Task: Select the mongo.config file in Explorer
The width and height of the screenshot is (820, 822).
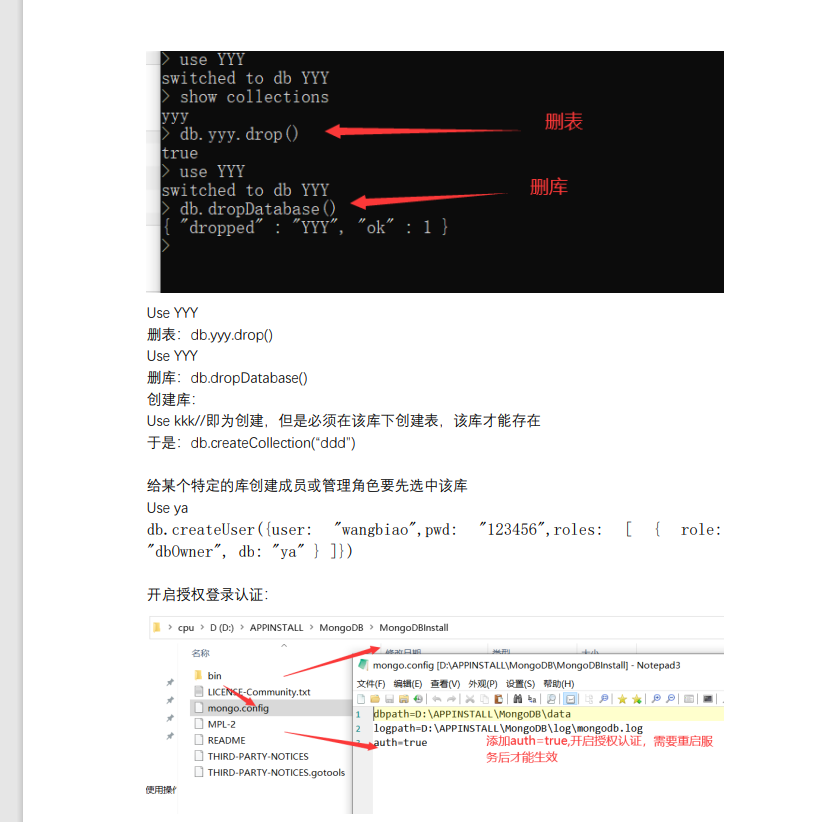Action: tap(271, 708)
